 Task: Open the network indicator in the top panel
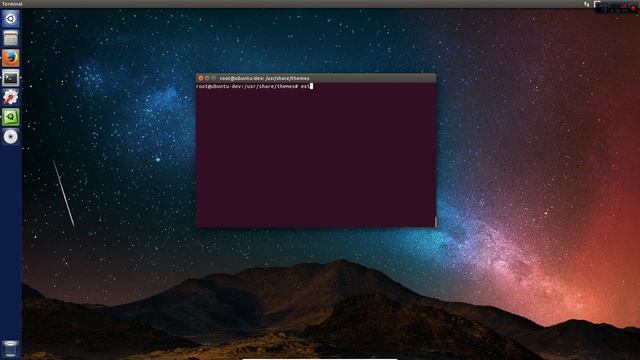(x=587, y=4)
